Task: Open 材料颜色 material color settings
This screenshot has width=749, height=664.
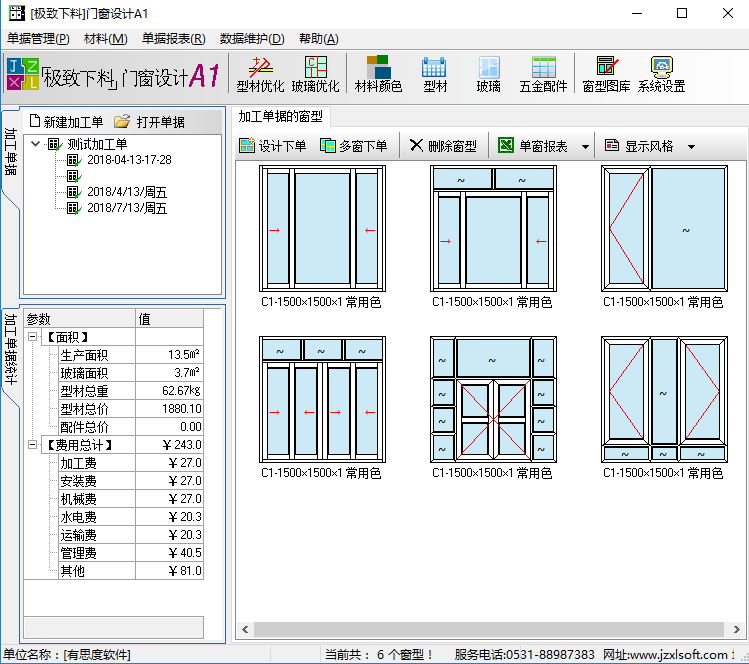Action: pos(378,74)
